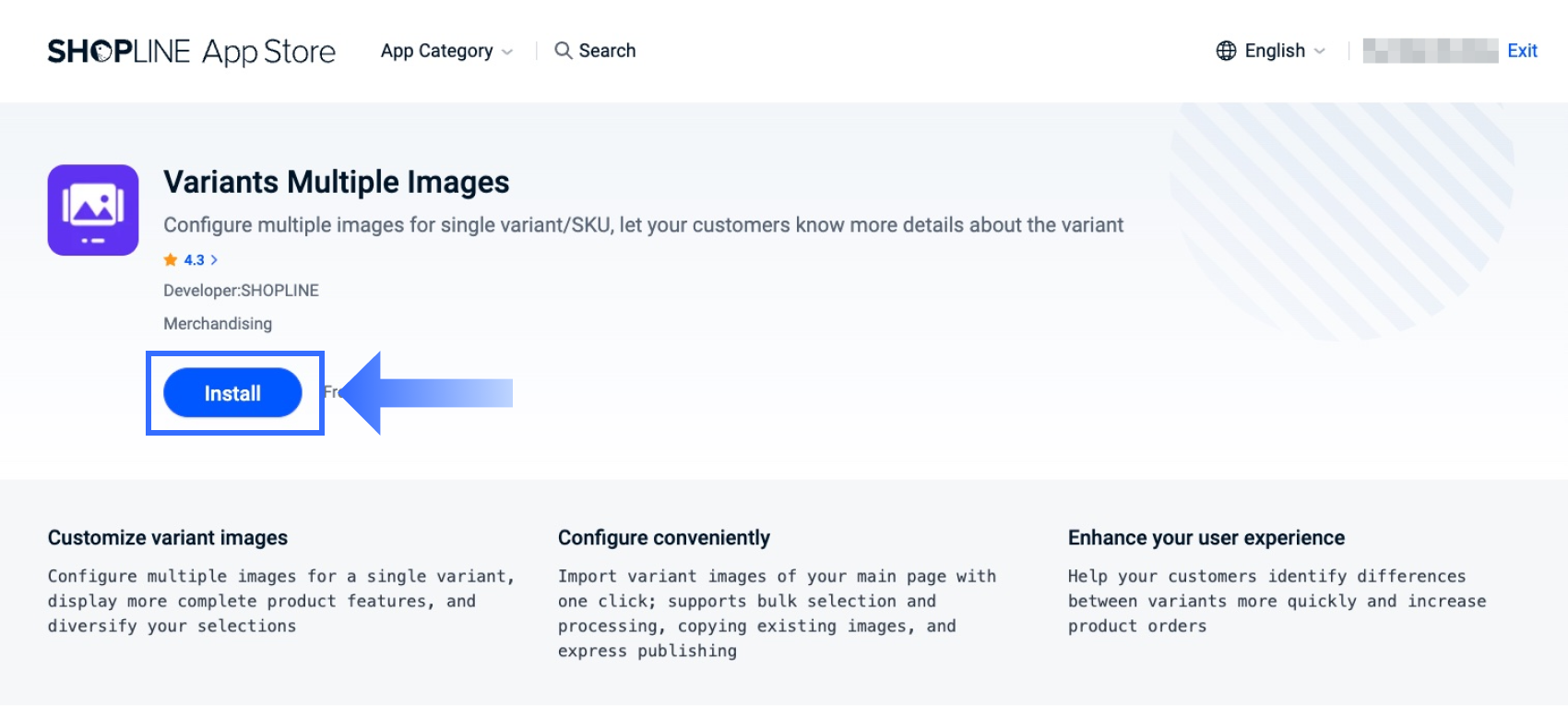Click the blurred account name
1568x706 pixels.
pyautogui.click(x=1430, y=51)
